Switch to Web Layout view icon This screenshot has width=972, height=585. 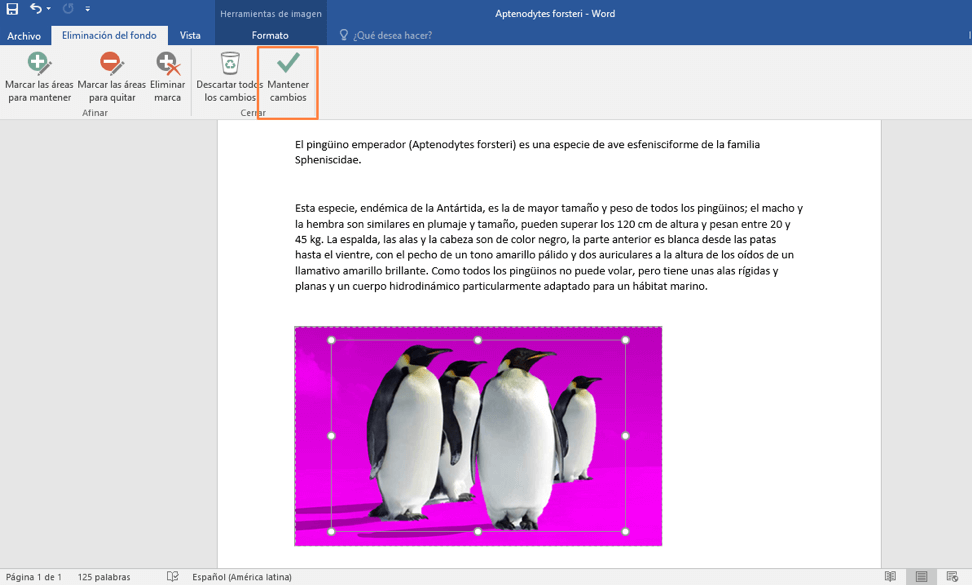[952, 576]
